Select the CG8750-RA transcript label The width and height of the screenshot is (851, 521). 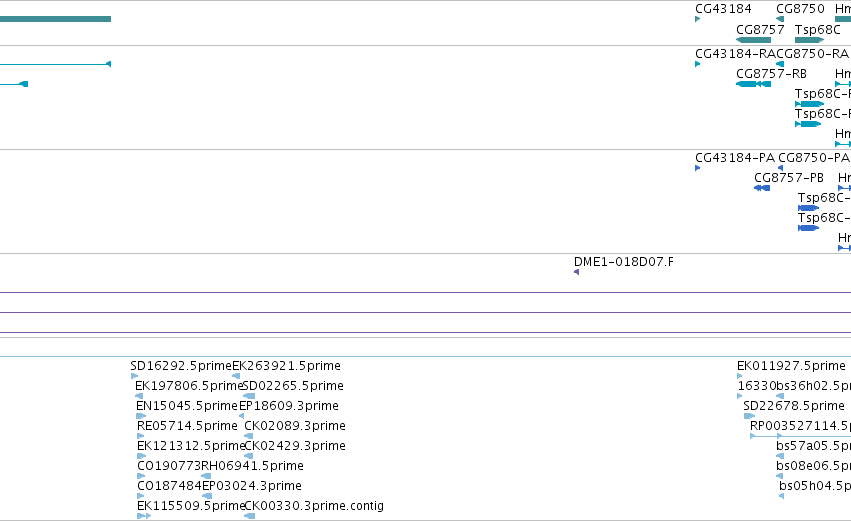coord(812,54)
